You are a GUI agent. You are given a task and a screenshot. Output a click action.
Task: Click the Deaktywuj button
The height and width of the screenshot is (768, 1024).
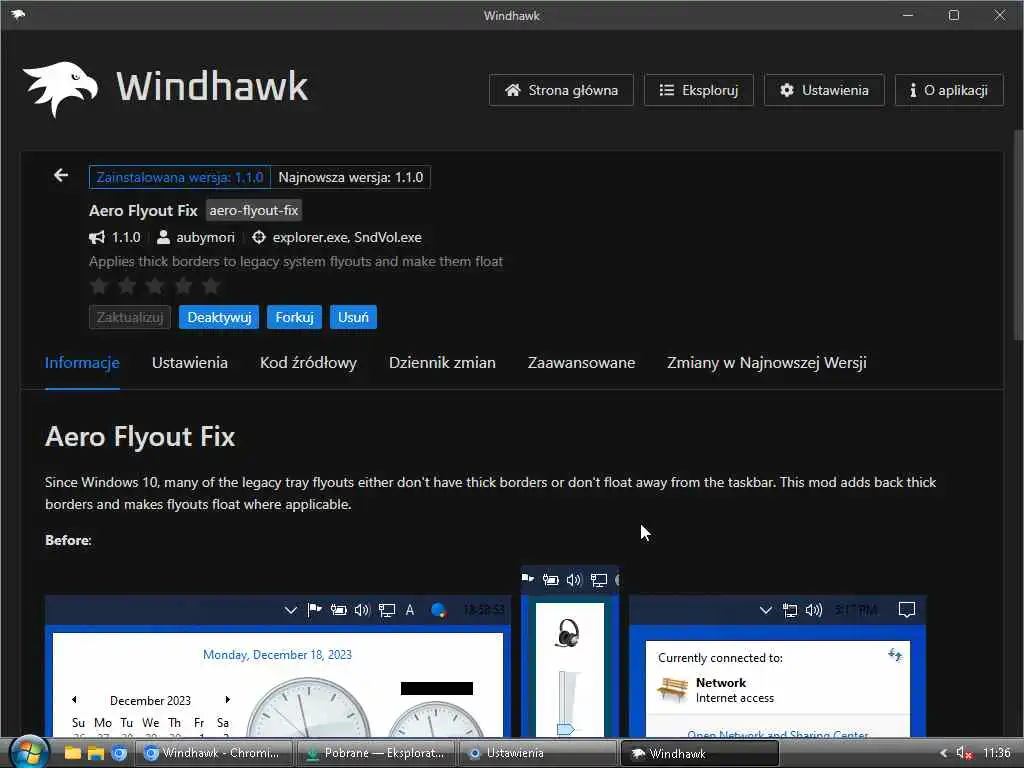(219, 317)
